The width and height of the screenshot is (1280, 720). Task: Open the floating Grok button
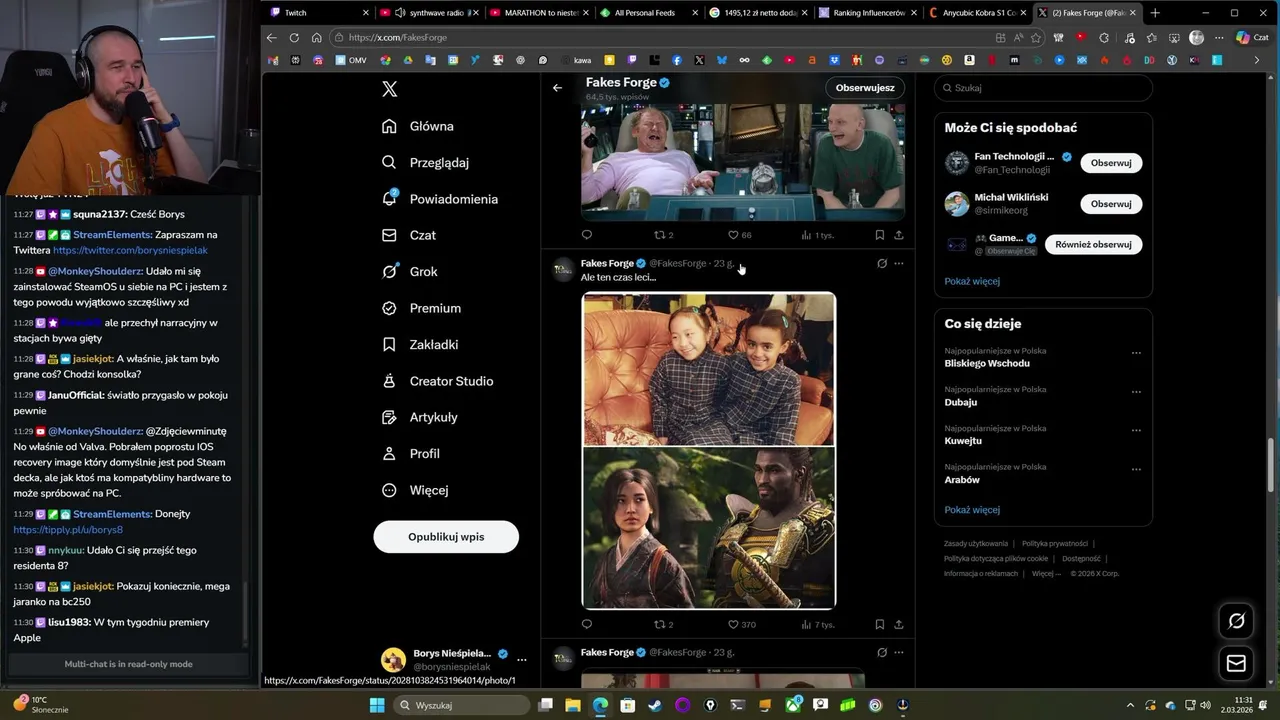coord(1236,621)
